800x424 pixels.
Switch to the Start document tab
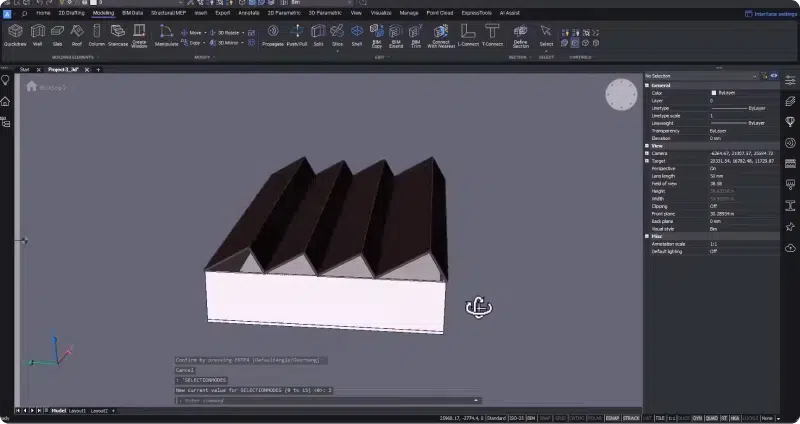[24, 70]
